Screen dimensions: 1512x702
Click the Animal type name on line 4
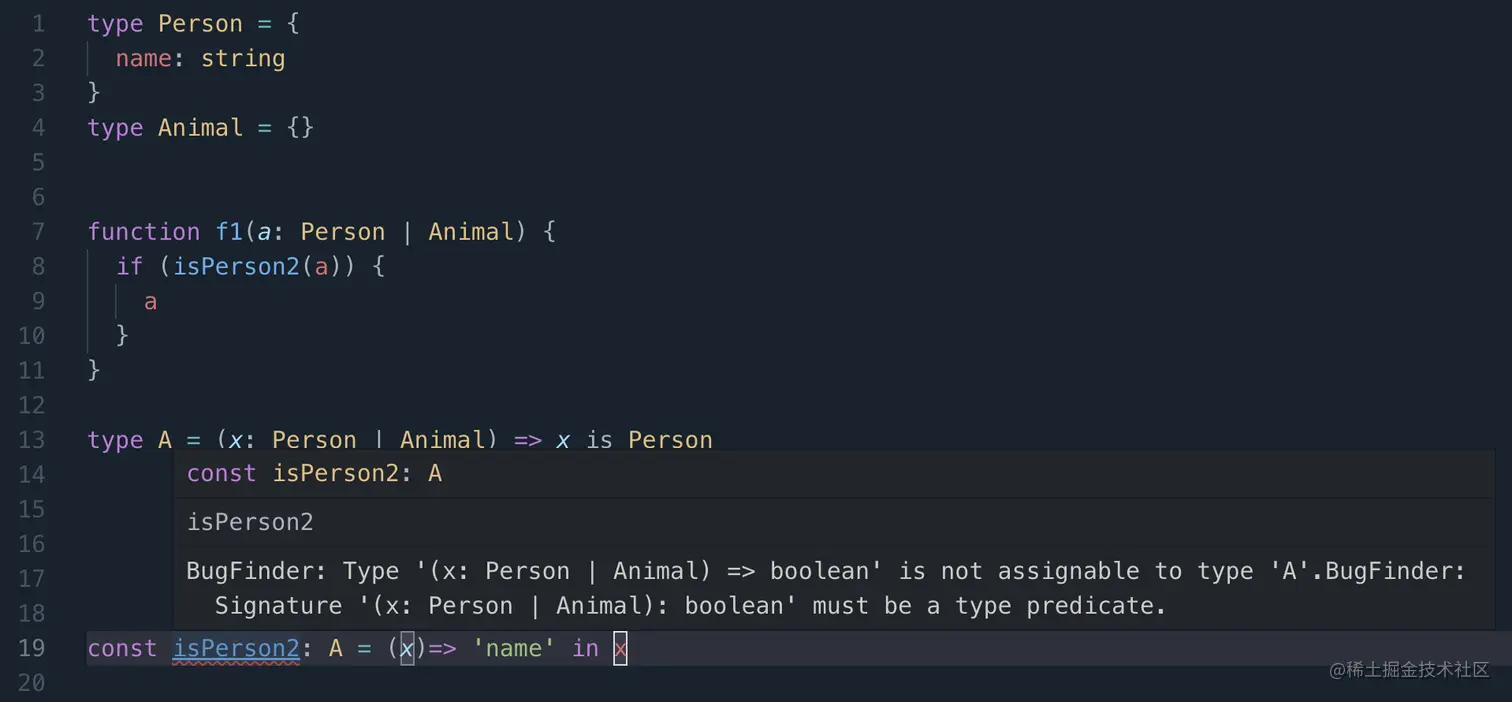[200, 128]
